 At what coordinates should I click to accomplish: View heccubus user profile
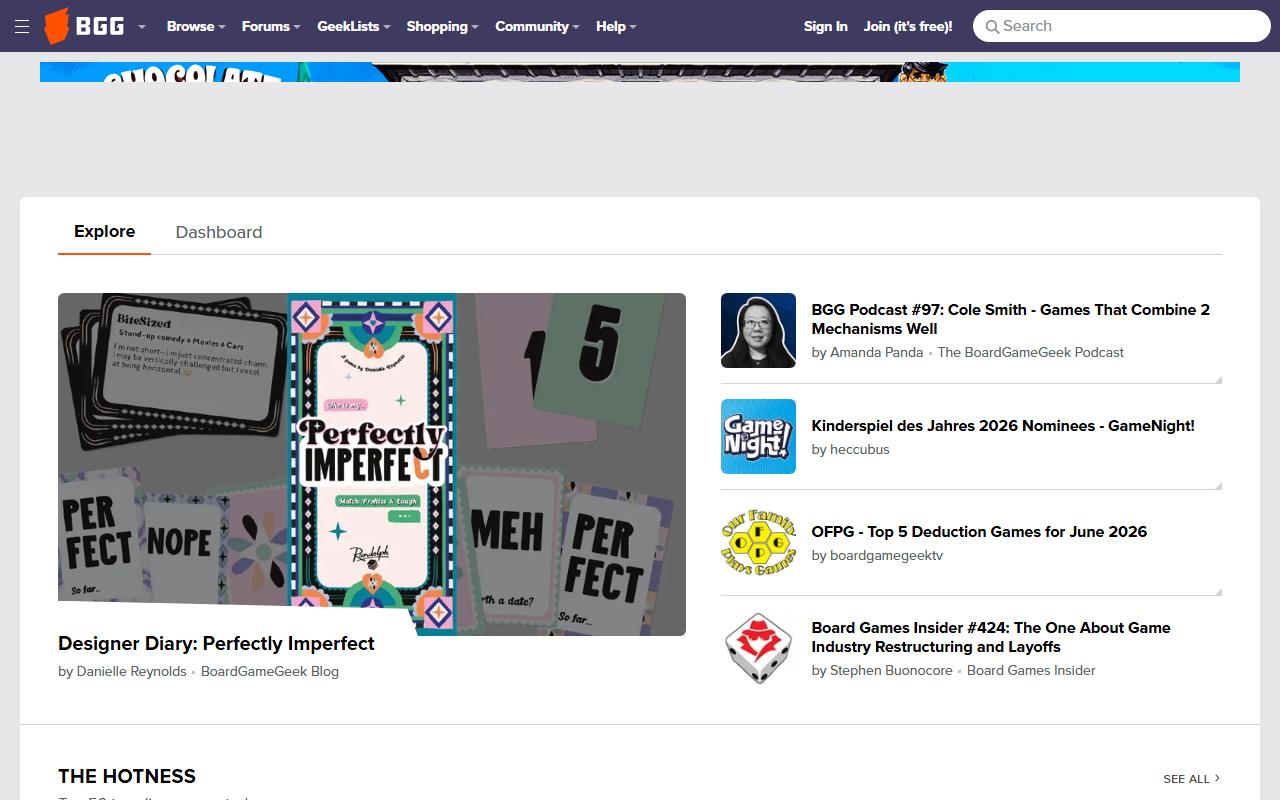click(860, 450)
